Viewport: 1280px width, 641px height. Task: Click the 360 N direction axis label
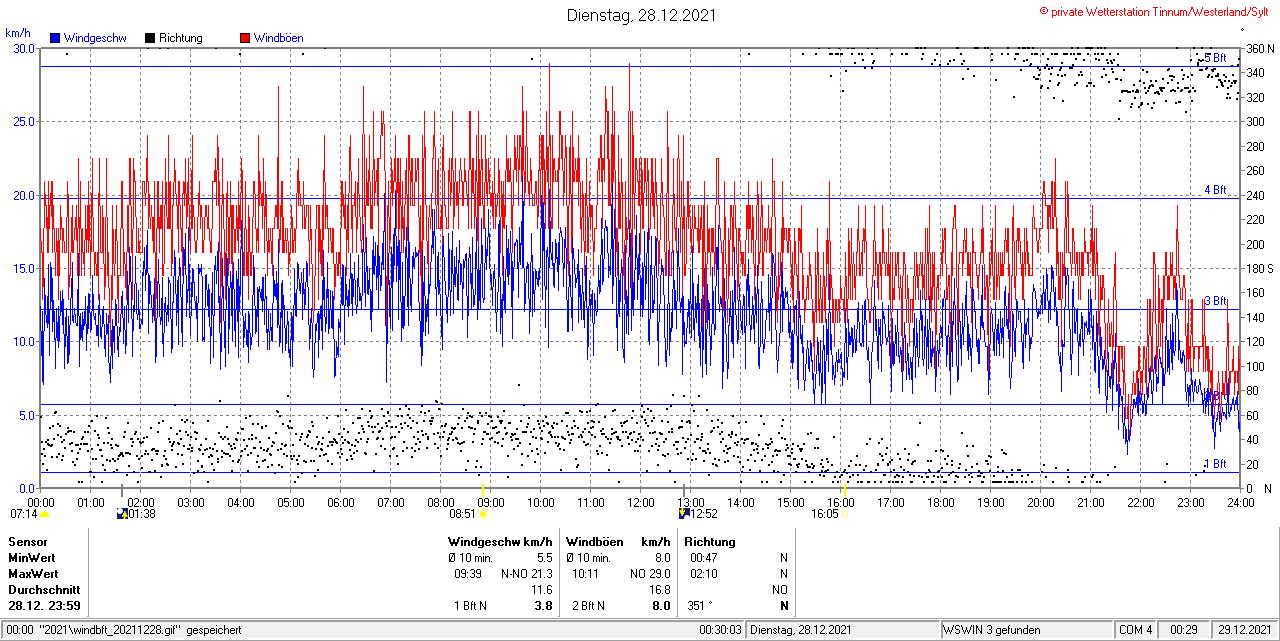(1259, 48)
